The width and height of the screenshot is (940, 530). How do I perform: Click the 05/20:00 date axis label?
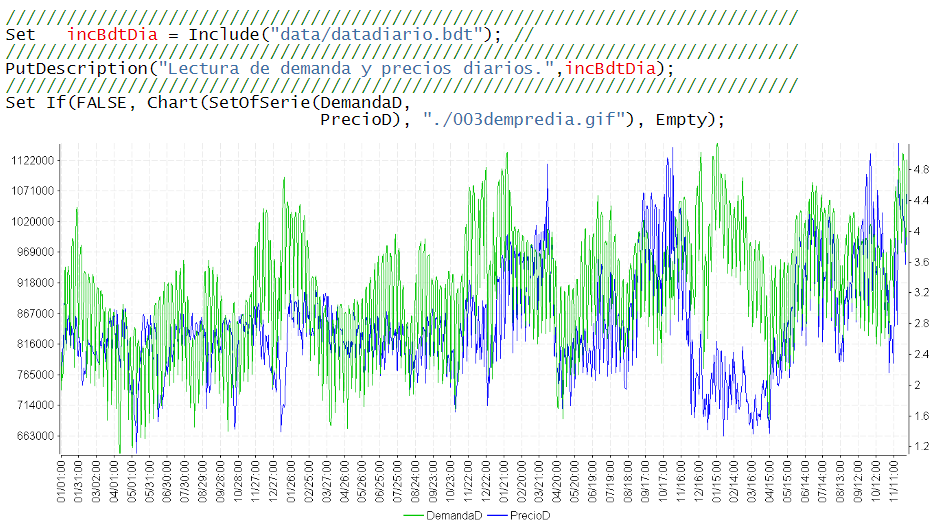click(574, 481)
